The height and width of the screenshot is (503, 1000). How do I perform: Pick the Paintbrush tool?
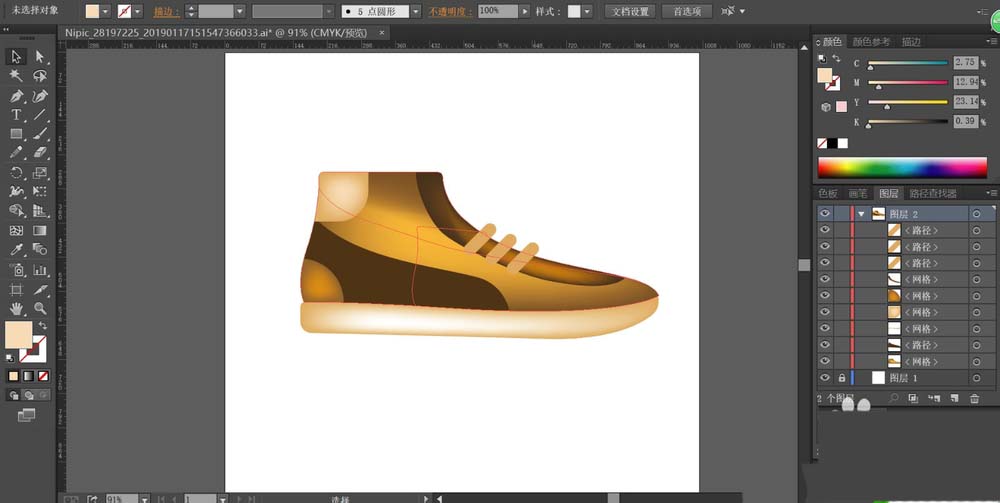pyautogui.click(x=40, y=134)
